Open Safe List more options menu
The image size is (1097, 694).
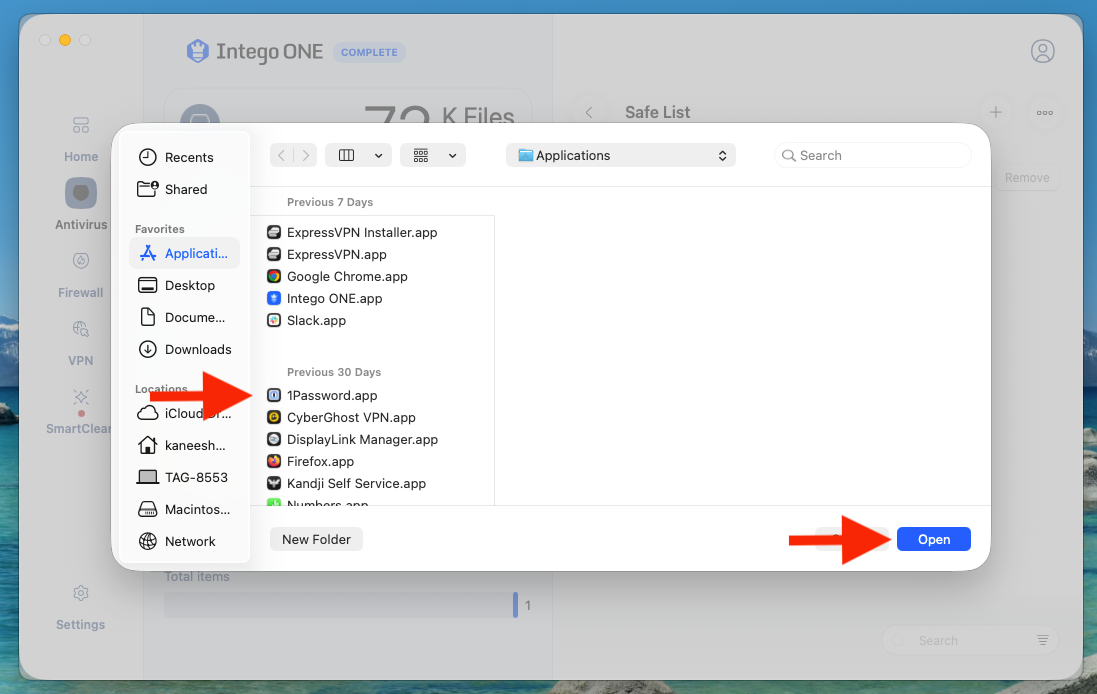click(1045, 112)
